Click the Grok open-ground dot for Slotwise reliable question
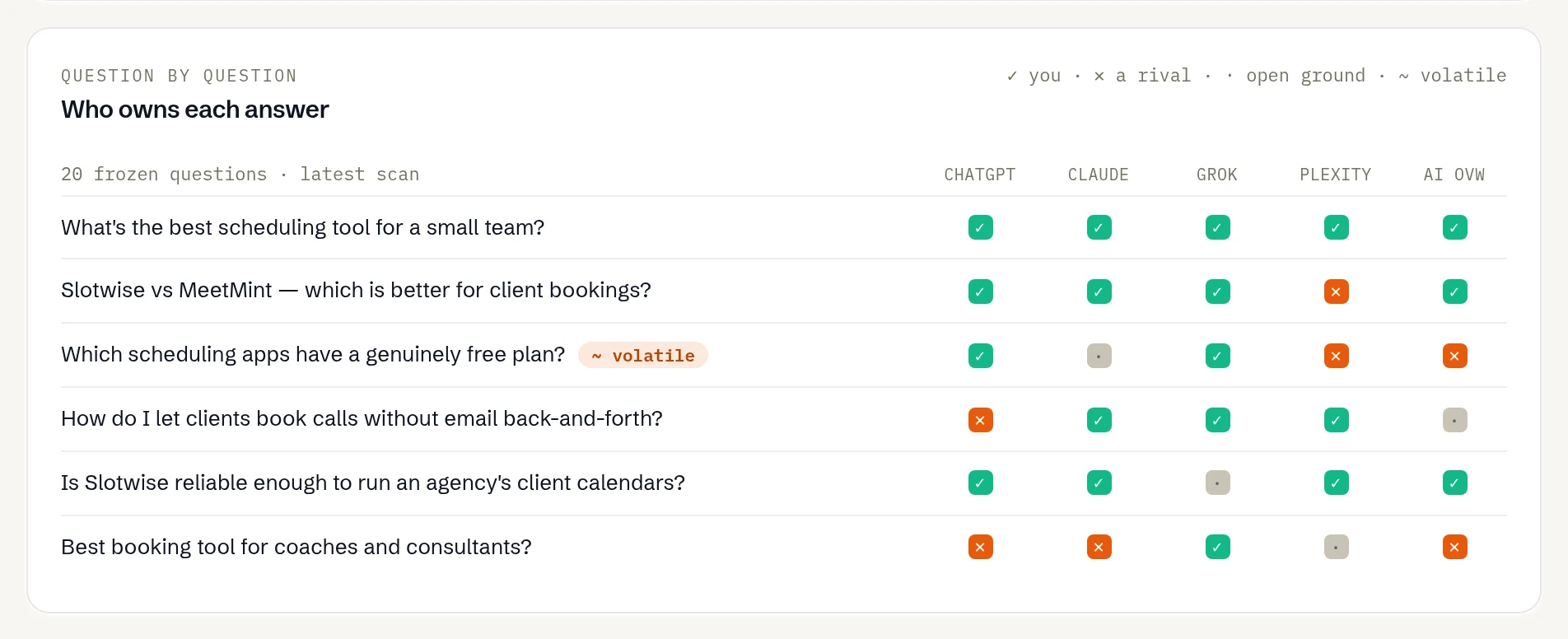Viewport: 1568px width, 639px height. coord(1217,483)
